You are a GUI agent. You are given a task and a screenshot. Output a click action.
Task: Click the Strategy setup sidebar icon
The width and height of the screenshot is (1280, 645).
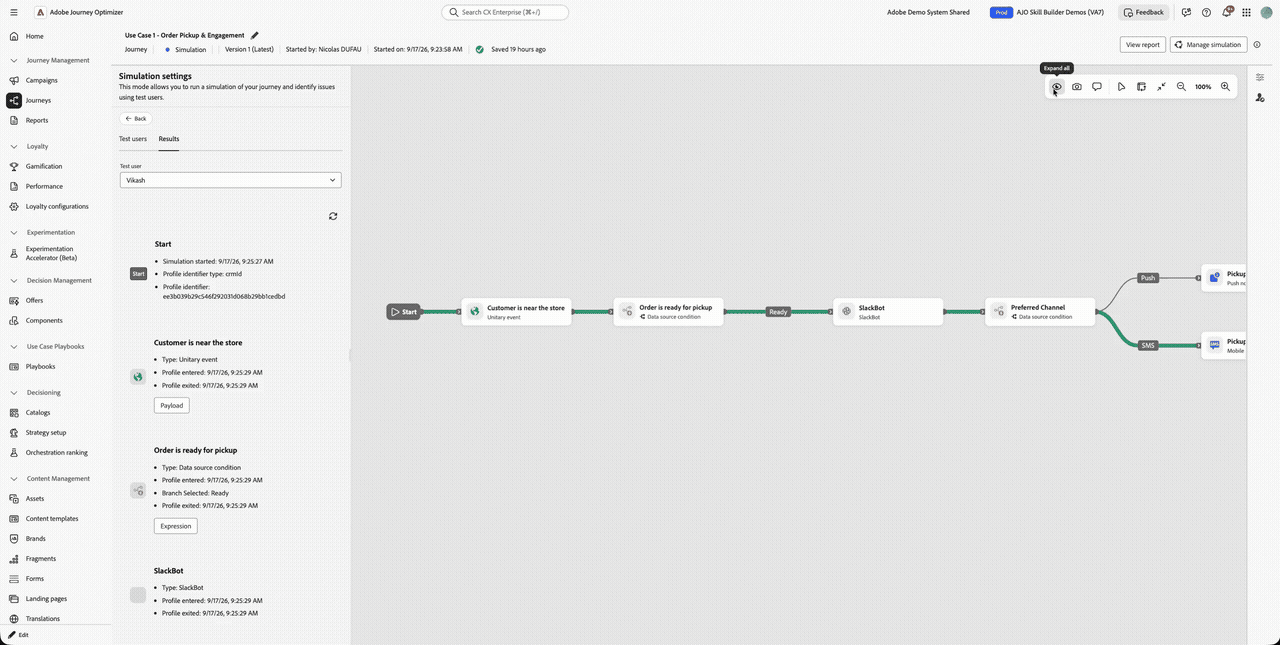point(14,432)
